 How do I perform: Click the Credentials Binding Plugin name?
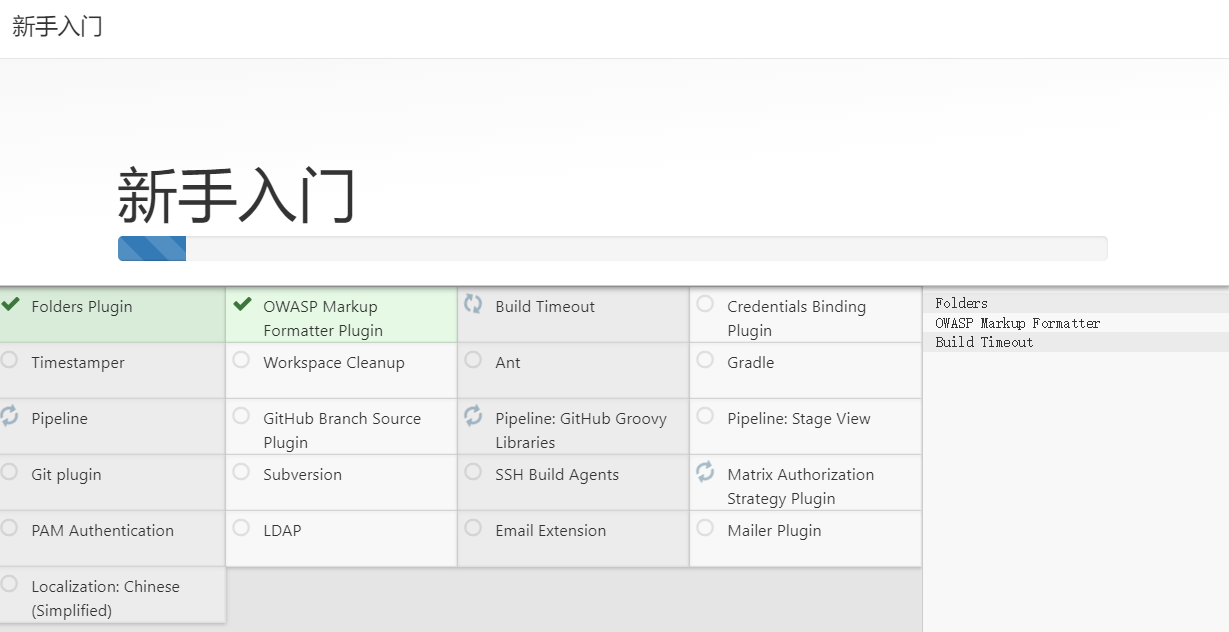pyautogui.click(x=796, y=319)
